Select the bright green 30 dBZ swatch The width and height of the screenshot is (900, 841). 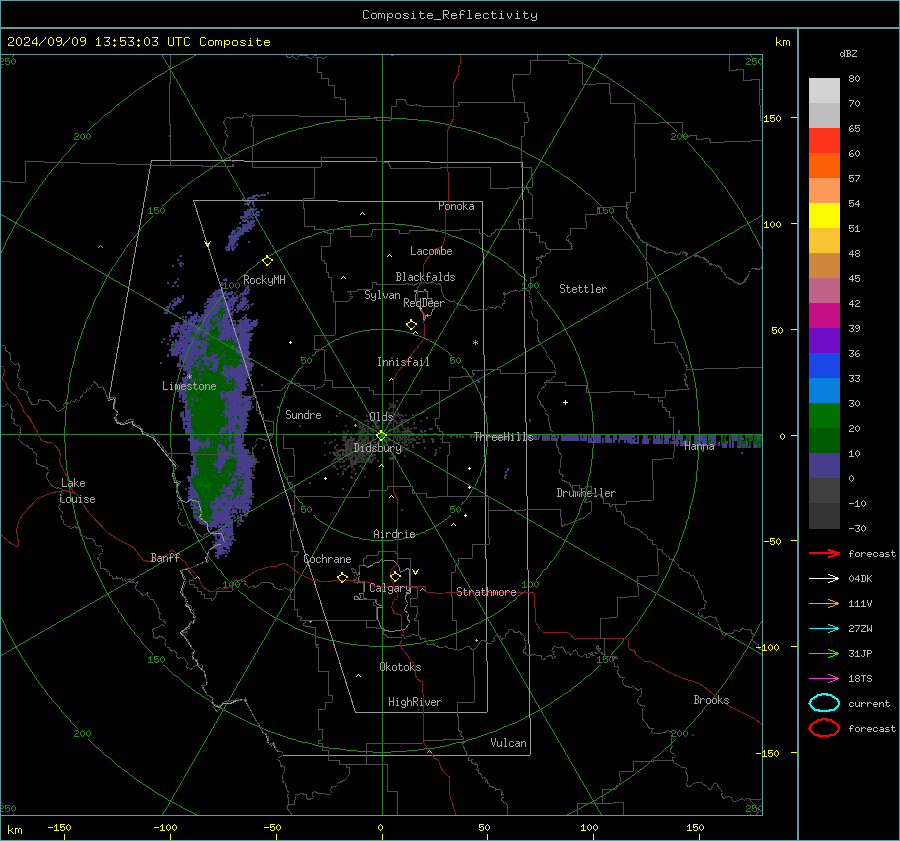[x=824, y=416]
